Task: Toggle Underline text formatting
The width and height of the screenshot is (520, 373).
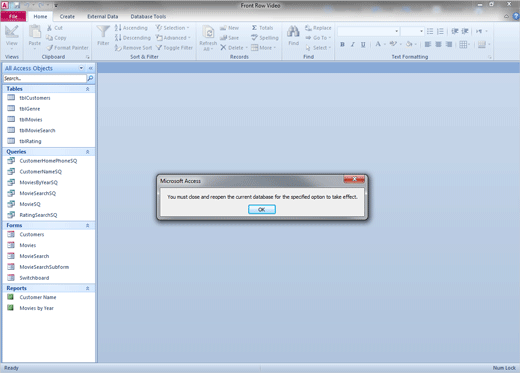Action: click(363, 44)
